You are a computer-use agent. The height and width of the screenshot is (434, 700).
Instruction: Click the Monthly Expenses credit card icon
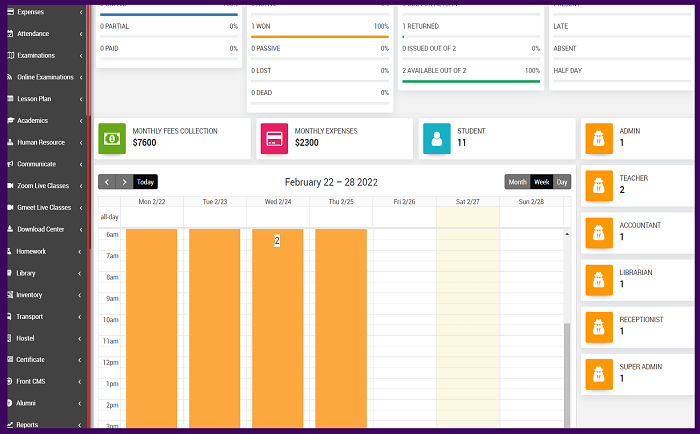pyautogui.click(x=274, y=138)
